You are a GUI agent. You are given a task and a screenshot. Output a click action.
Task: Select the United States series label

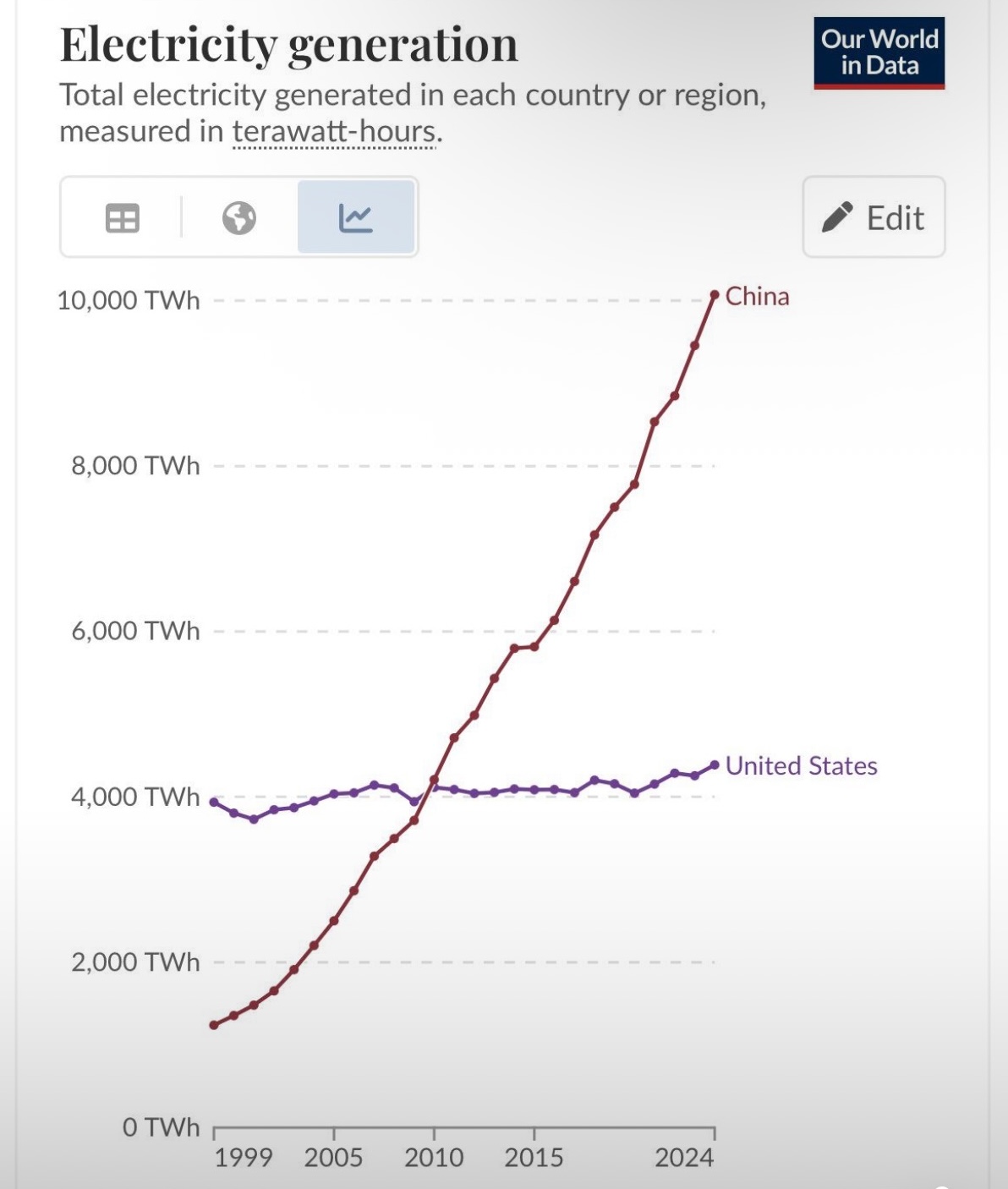[801, 765]
